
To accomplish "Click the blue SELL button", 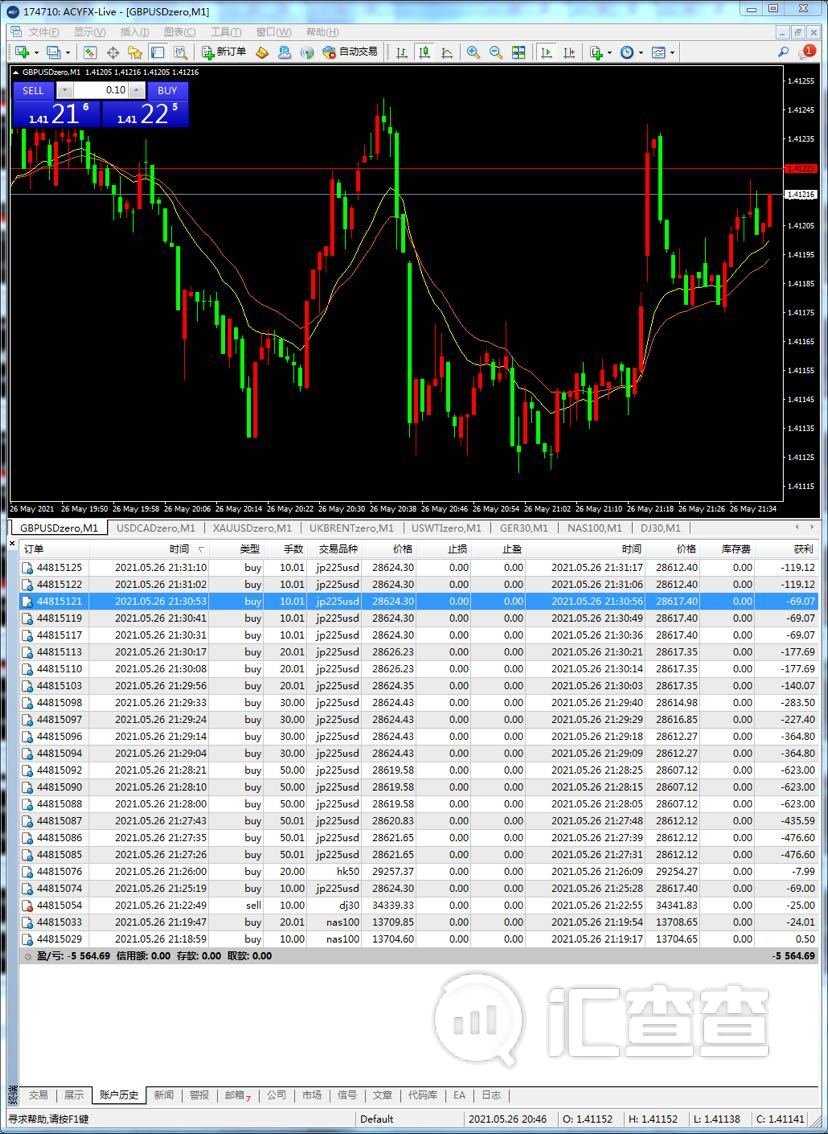I will 33,90.
